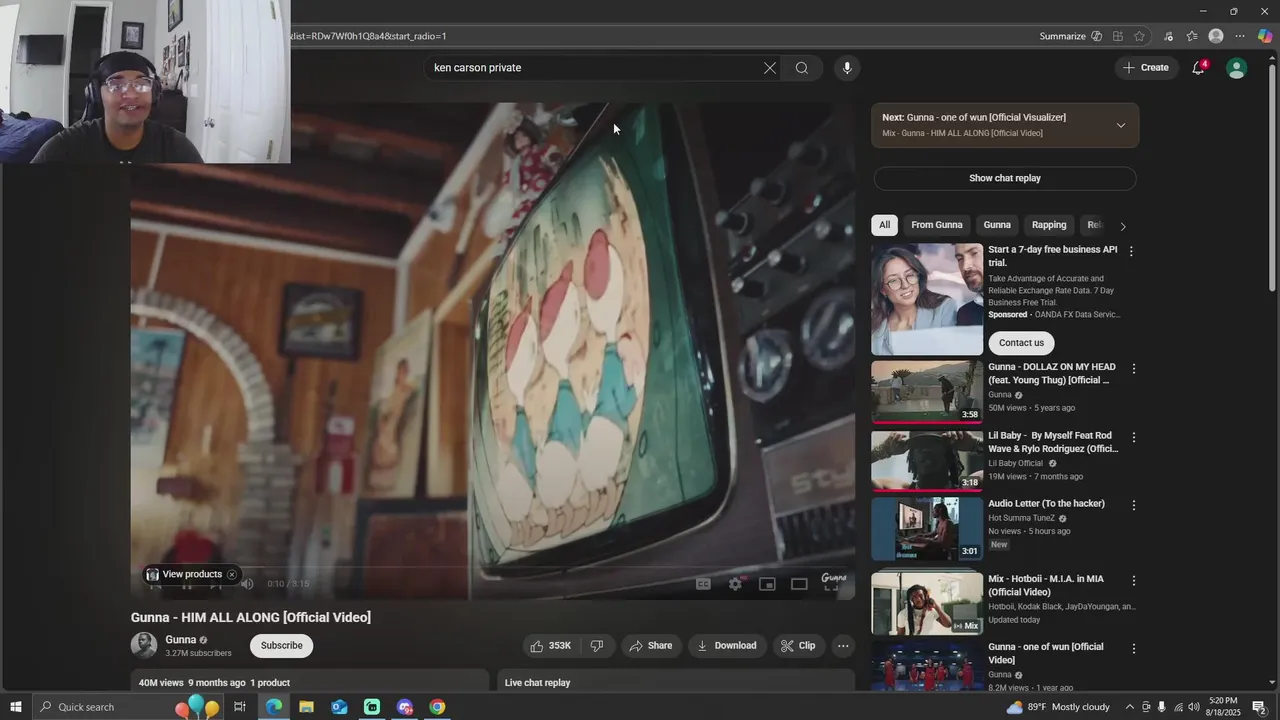Pause the playing video
Image resolution: width=1280 pixels, height=720 pixels.
point(186,586)
